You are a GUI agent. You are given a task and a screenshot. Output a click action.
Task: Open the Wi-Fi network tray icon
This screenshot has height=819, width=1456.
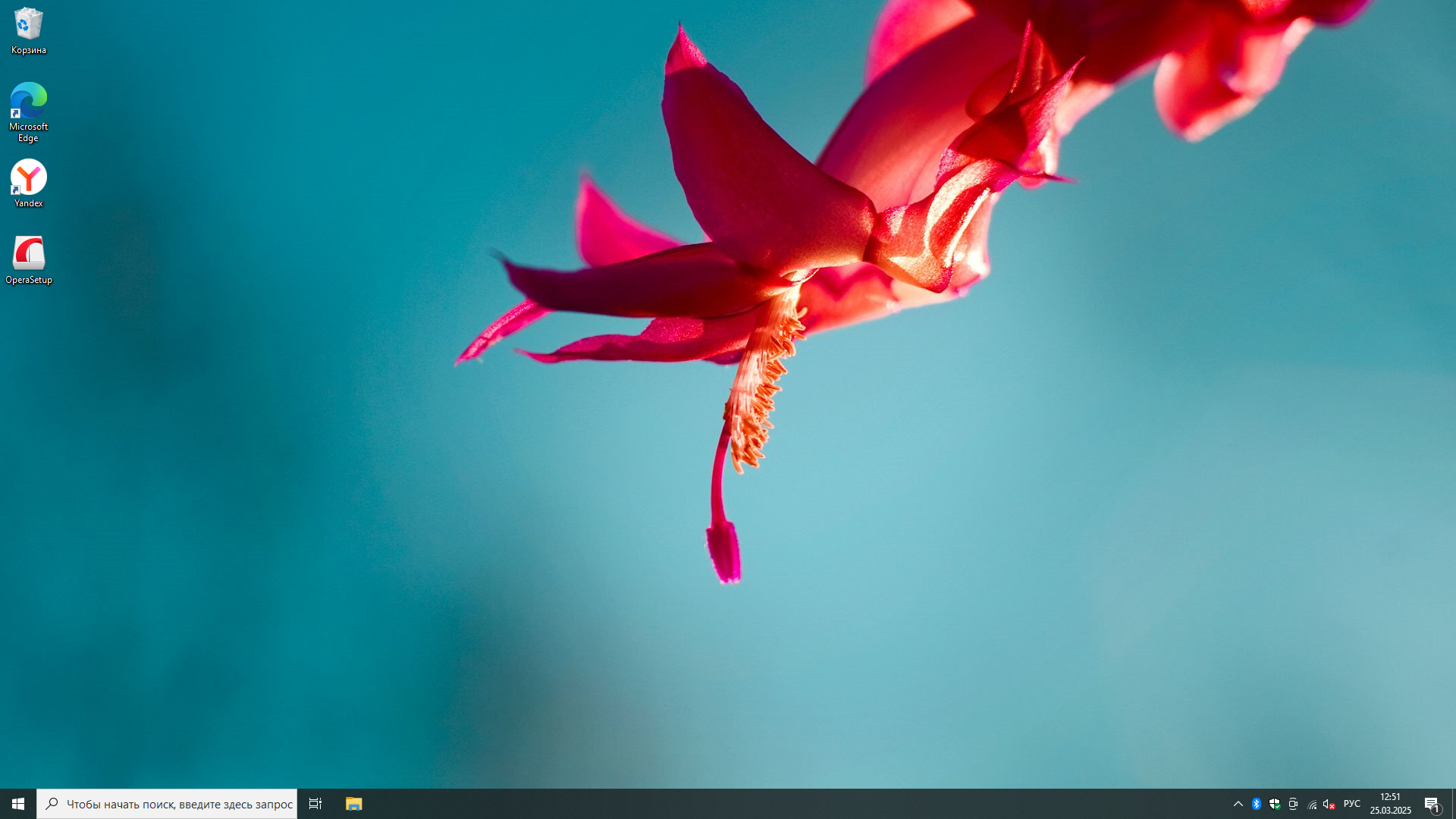[x=1312, y=804]
